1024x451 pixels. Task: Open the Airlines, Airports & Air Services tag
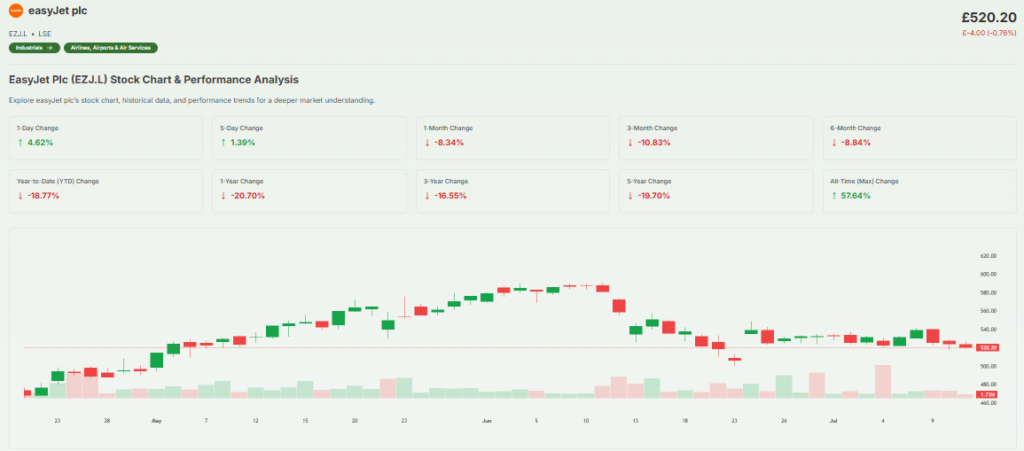click(x=111, y=47)
